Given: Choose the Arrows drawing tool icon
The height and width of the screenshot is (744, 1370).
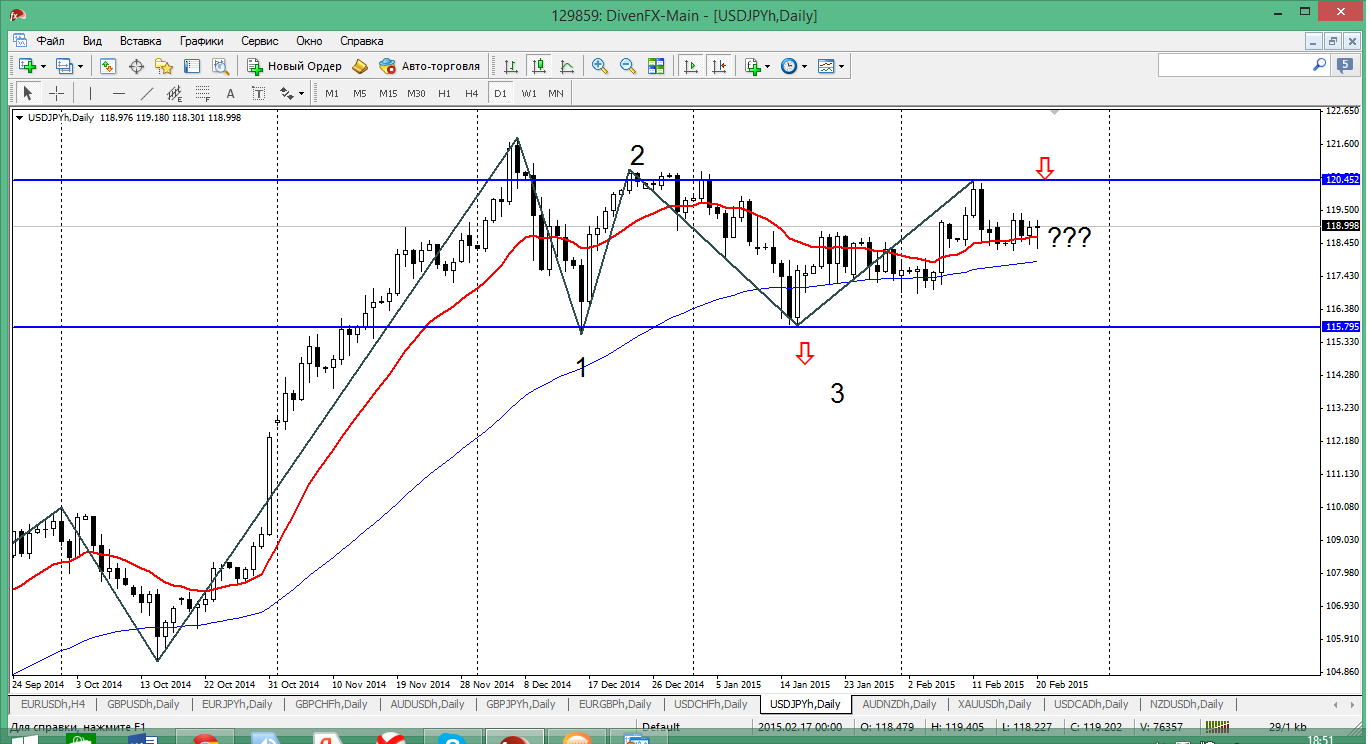Looking at the screenshot, I should 287,93.
